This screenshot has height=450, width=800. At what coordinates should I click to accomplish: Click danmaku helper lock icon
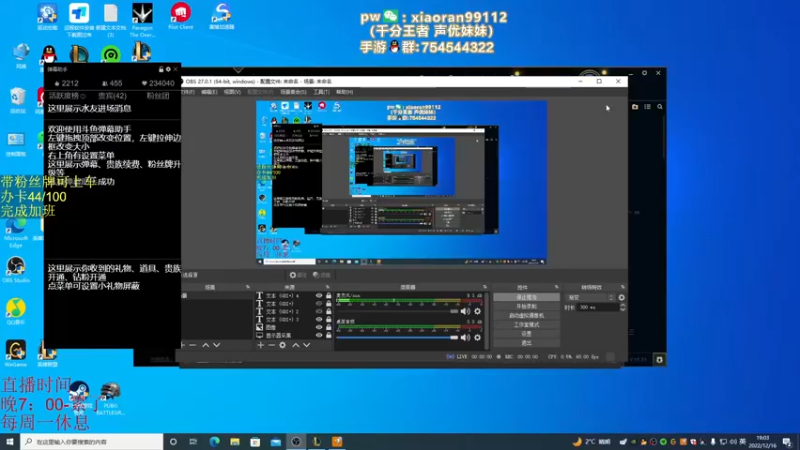point(161,69)
